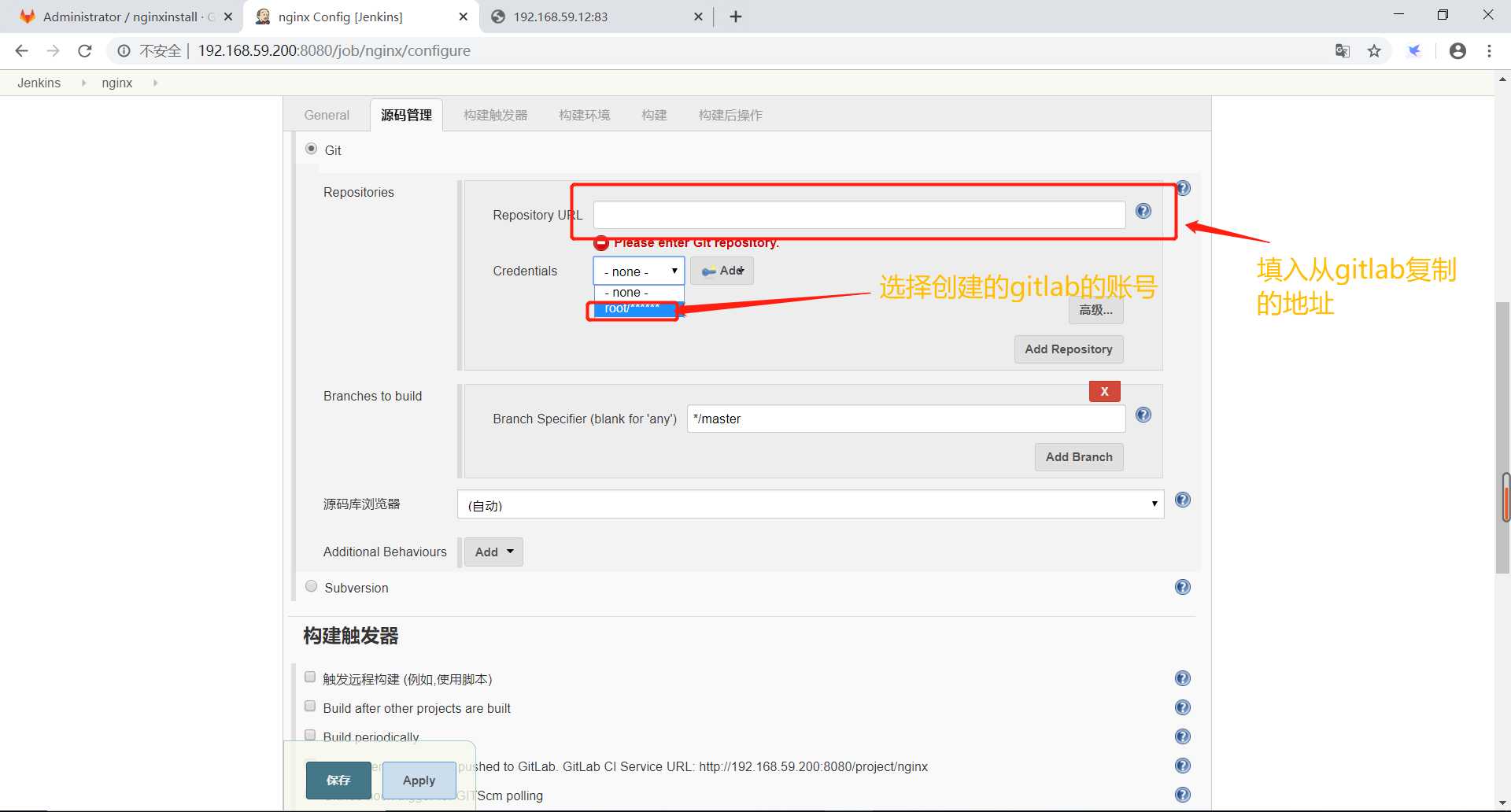1511x812 pixels.
Task: Check Build after other projects are built
Action: tap(310, 707)
